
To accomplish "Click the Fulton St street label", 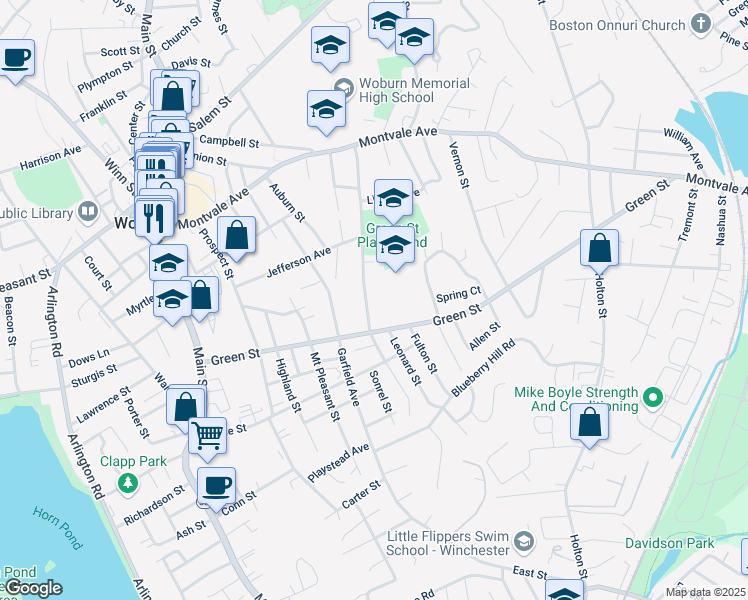I will coord(424,353).
